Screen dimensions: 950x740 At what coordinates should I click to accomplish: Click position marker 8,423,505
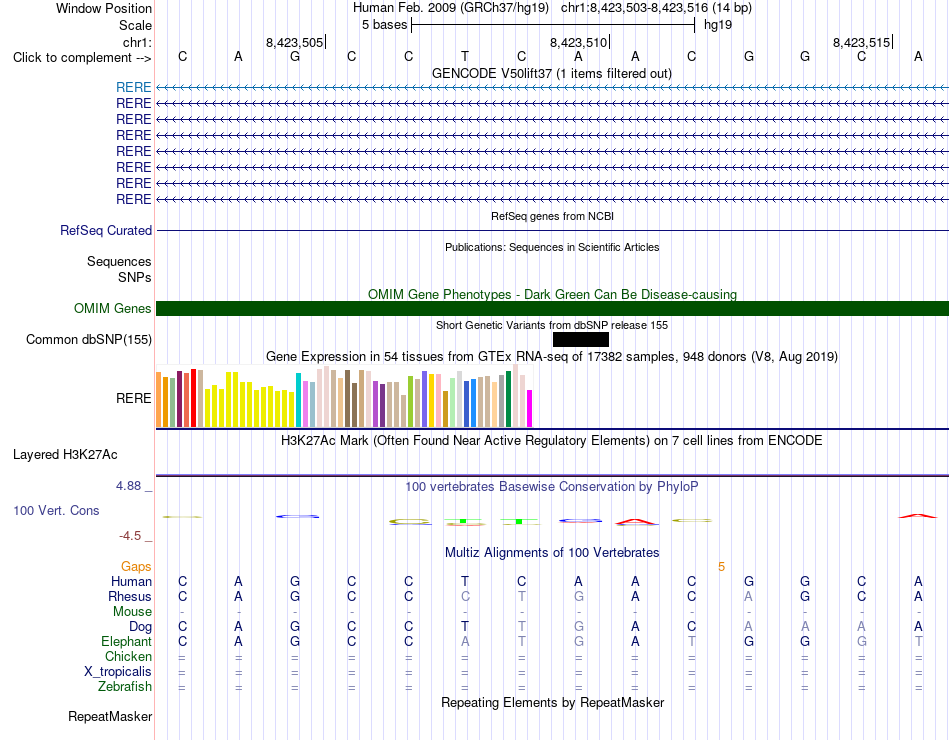295,42
